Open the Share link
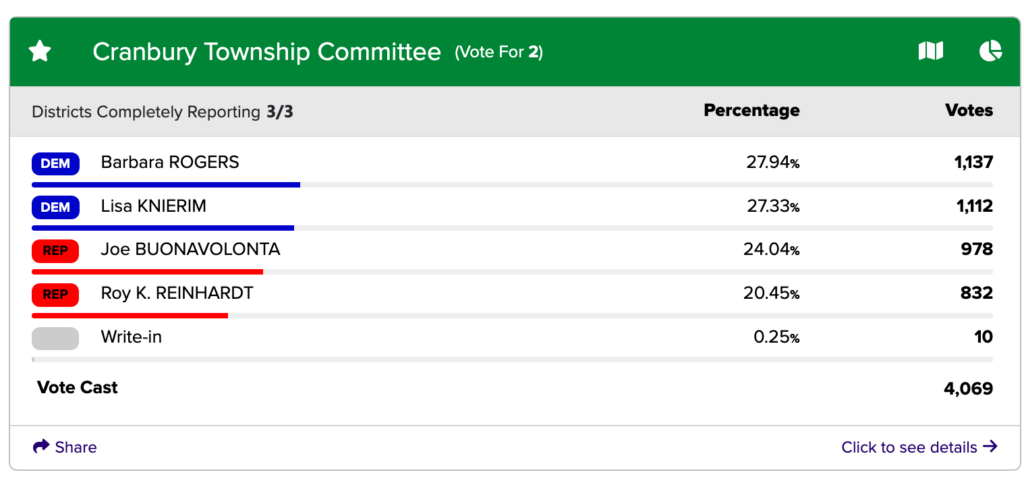This screenshot has height=487, width=1024. [76, 447]
